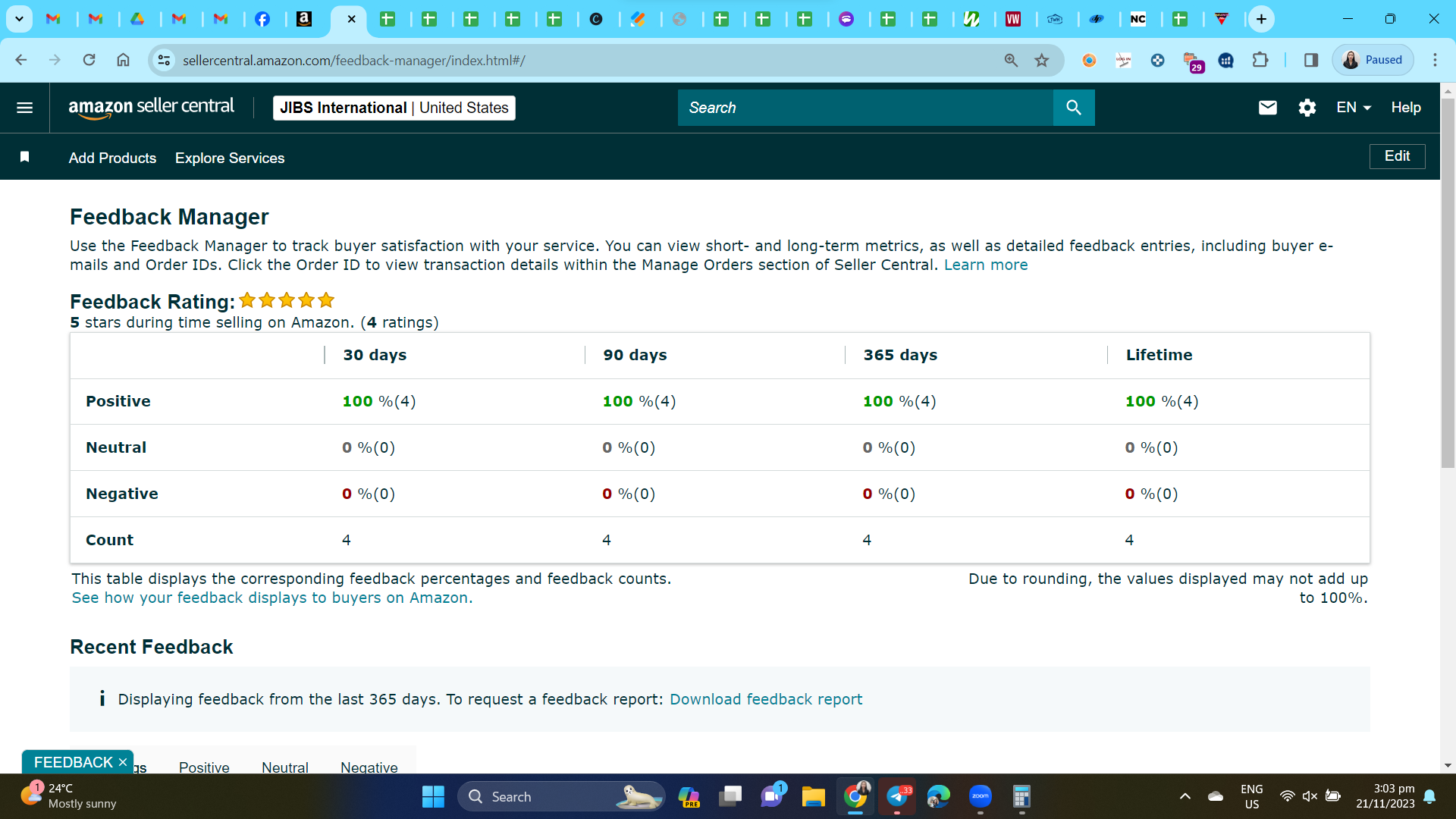Go to the amazon seller central logo

151,108
